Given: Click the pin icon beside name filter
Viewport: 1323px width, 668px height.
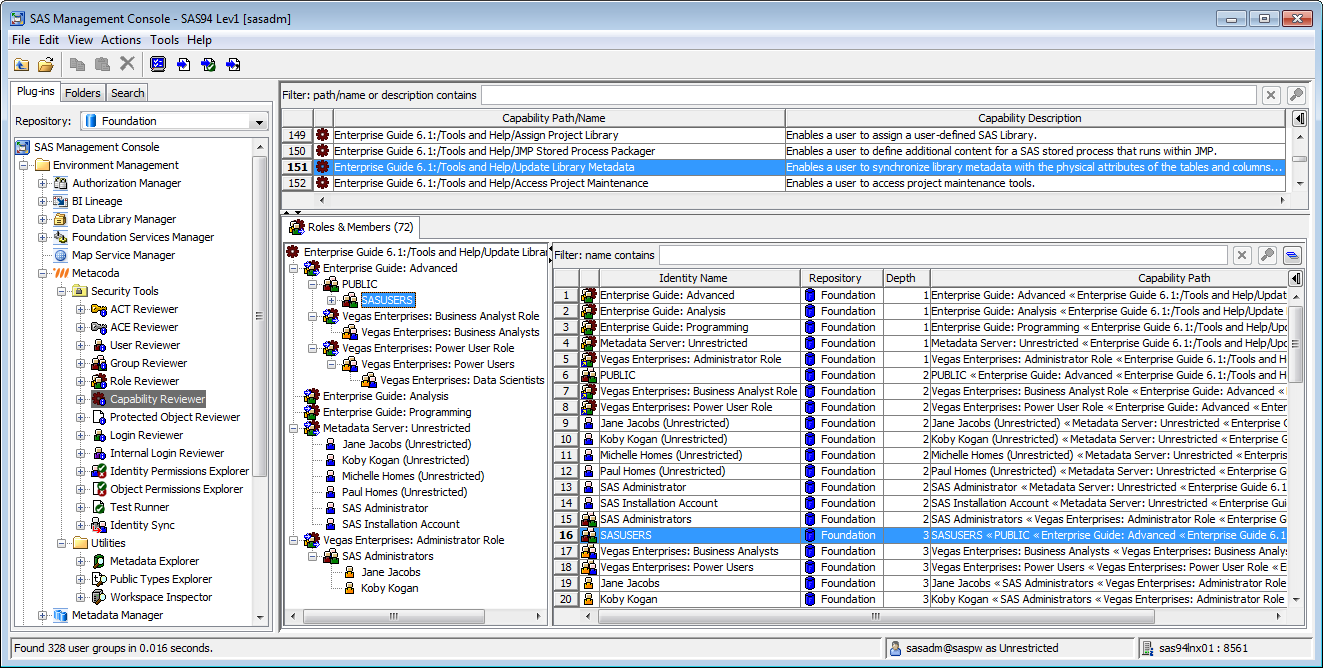Looking at the screenshot, I should pos(1267,255).
